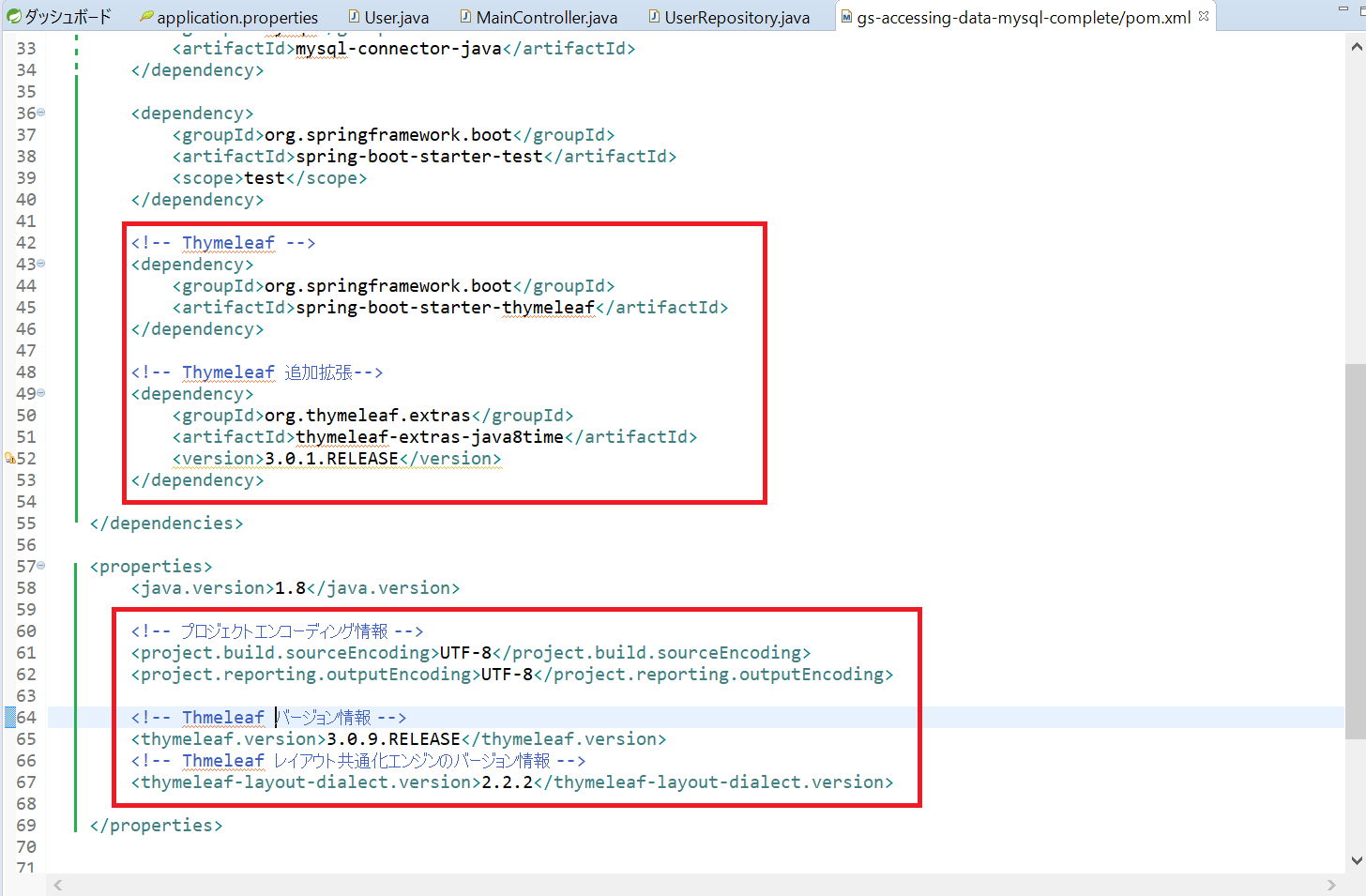Image resolution: width=1366 pixels, height=896 pixels.
Task: Click the Java file icon on MainController.java tab
Action: pos(465,17)
